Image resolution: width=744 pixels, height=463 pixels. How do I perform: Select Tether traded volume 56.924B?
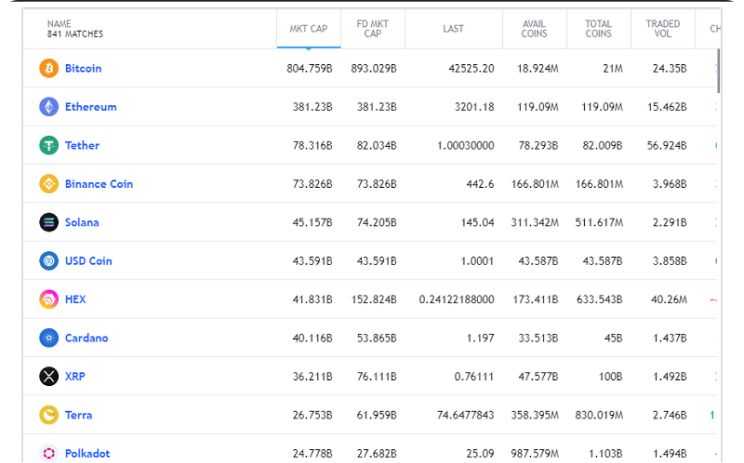pos(667,145)
